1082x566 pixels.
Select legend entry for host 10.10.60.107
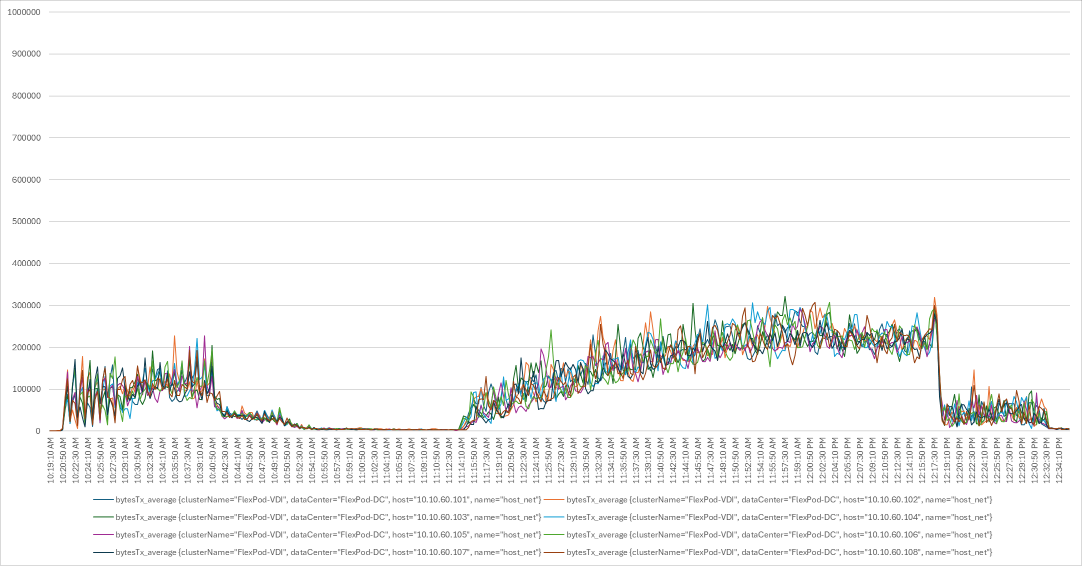pyautogui.click(x=317, y=552)
